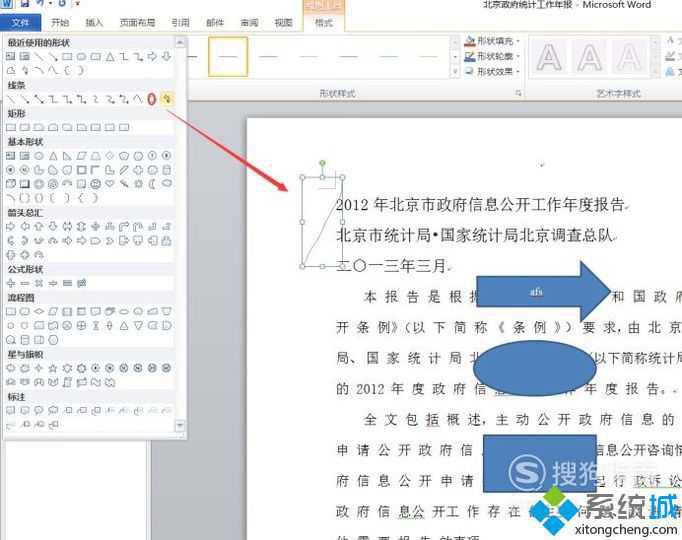Pick the parallelogram in 基本形状
The width and height of the screenshot is (682, 540).
click(x=81, y=156)
